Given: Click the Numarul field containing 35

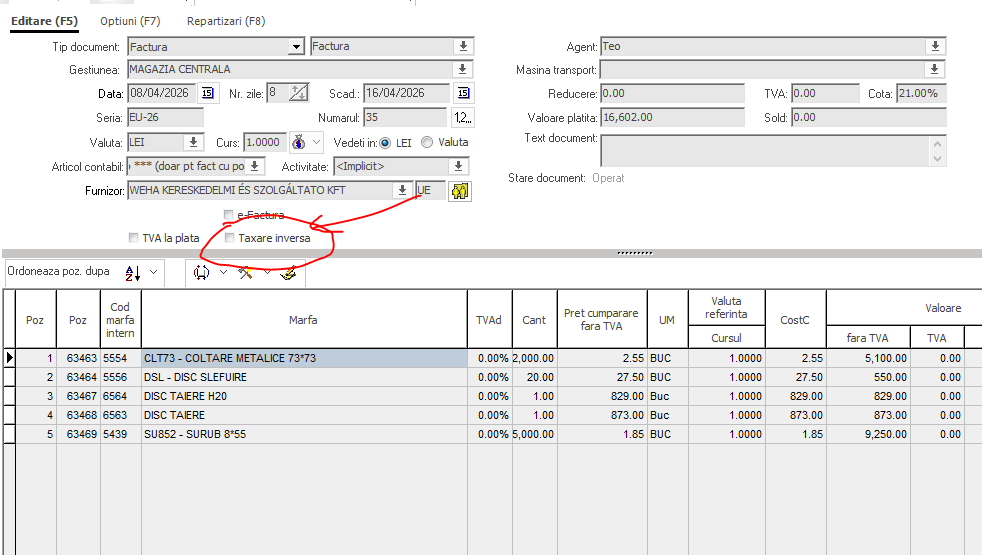Looking at the screenshot, I should [x=405, y=117].
